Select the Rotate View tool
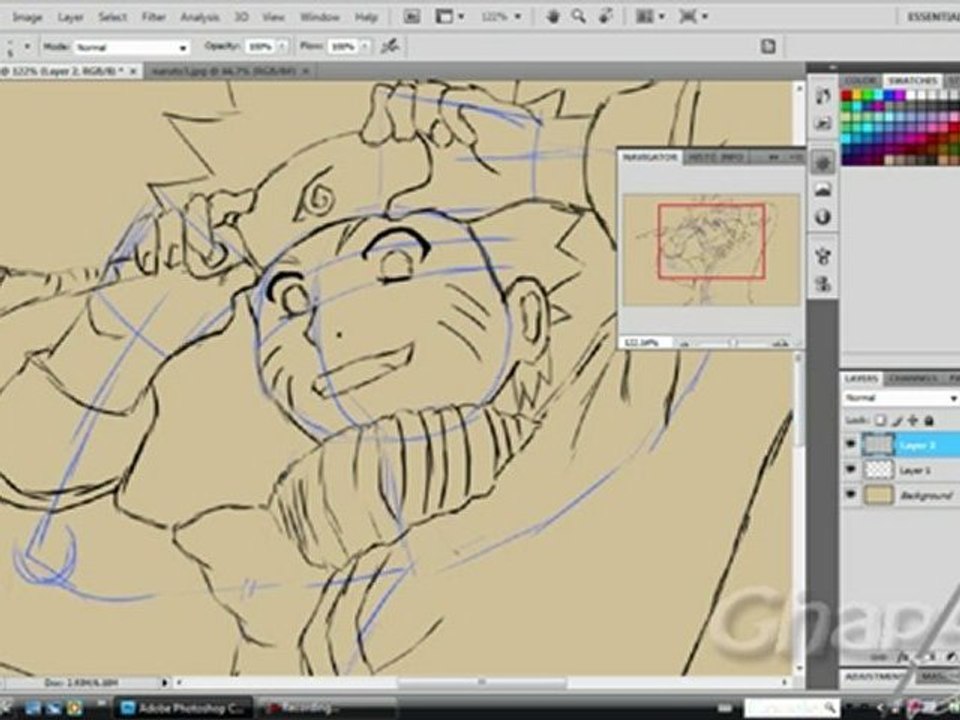The image size is (960, 720). tap(606, 17)
